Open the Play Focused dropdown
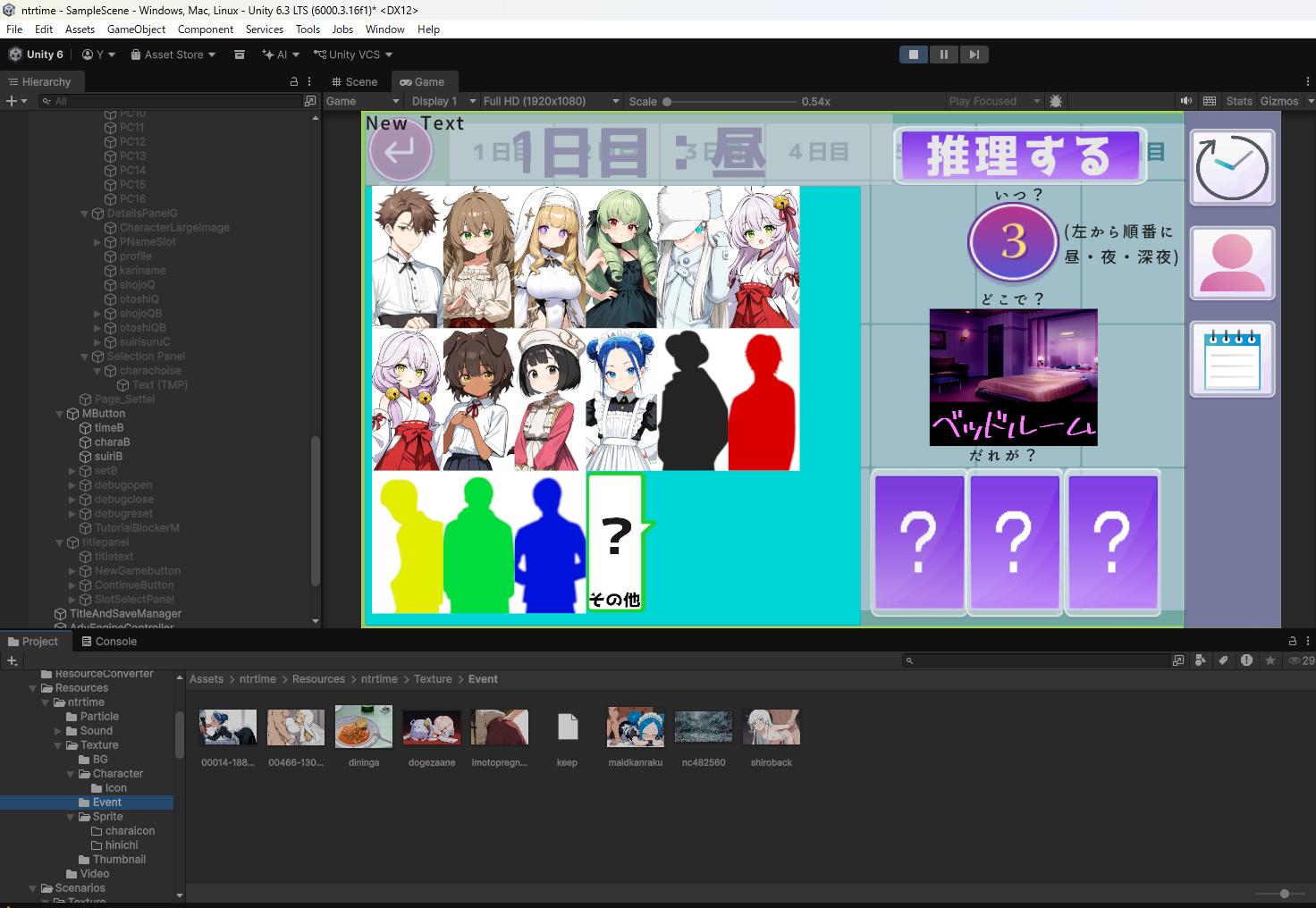Screen dimensions: 1316x908 tap(994, 101)
